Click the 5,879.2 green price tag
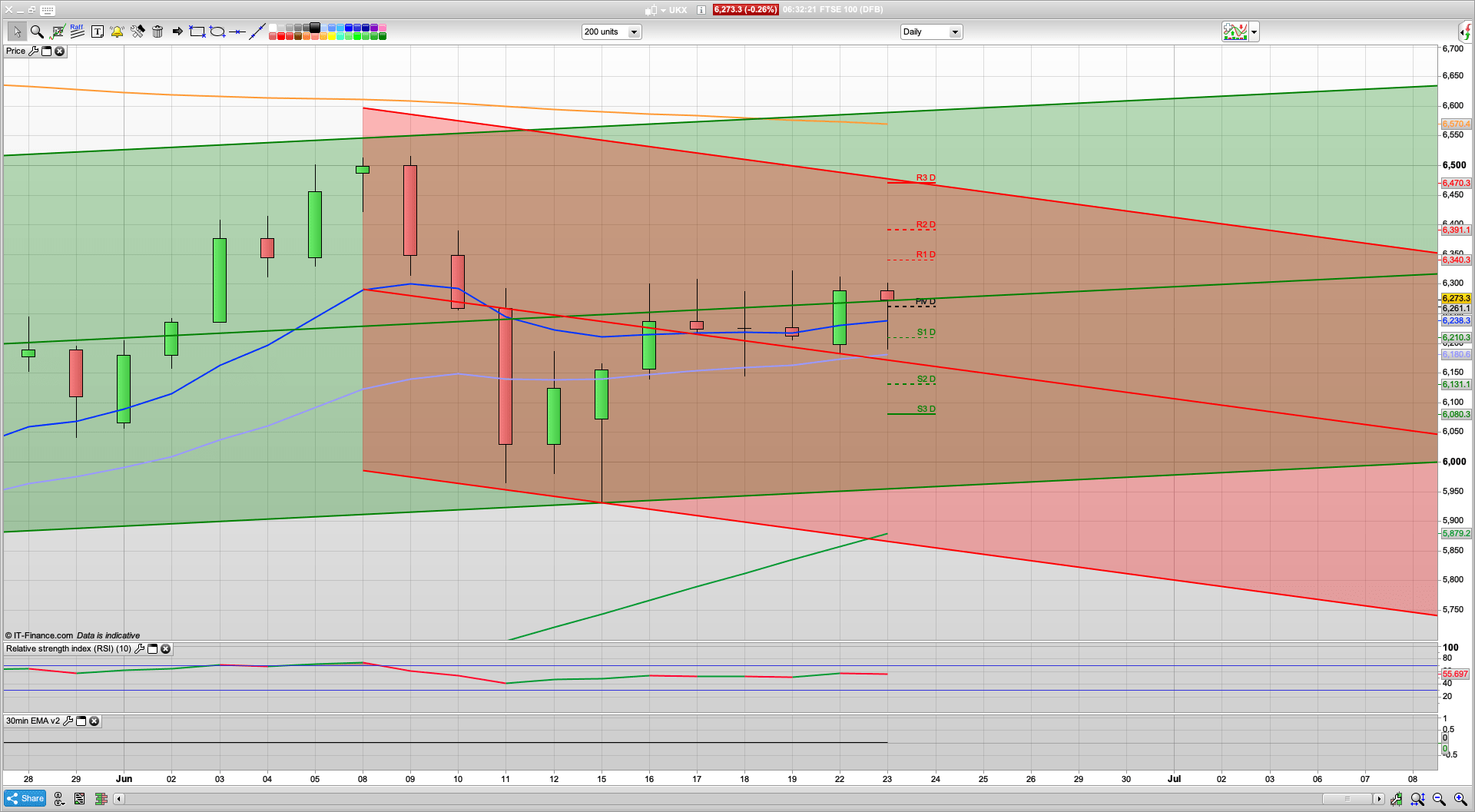 [1456, 533]
